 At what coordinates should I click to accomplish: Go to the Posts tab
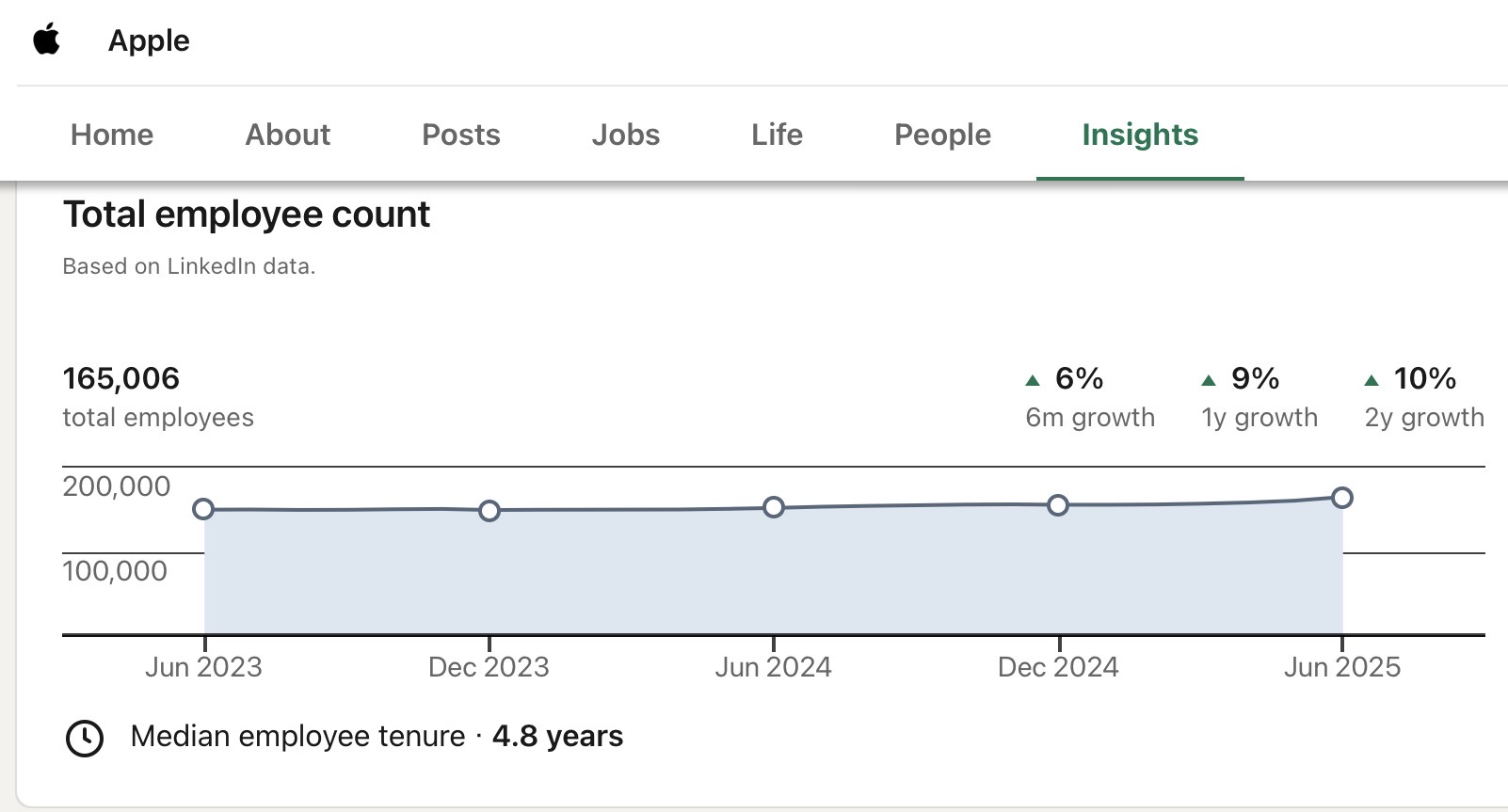(461, 135)
